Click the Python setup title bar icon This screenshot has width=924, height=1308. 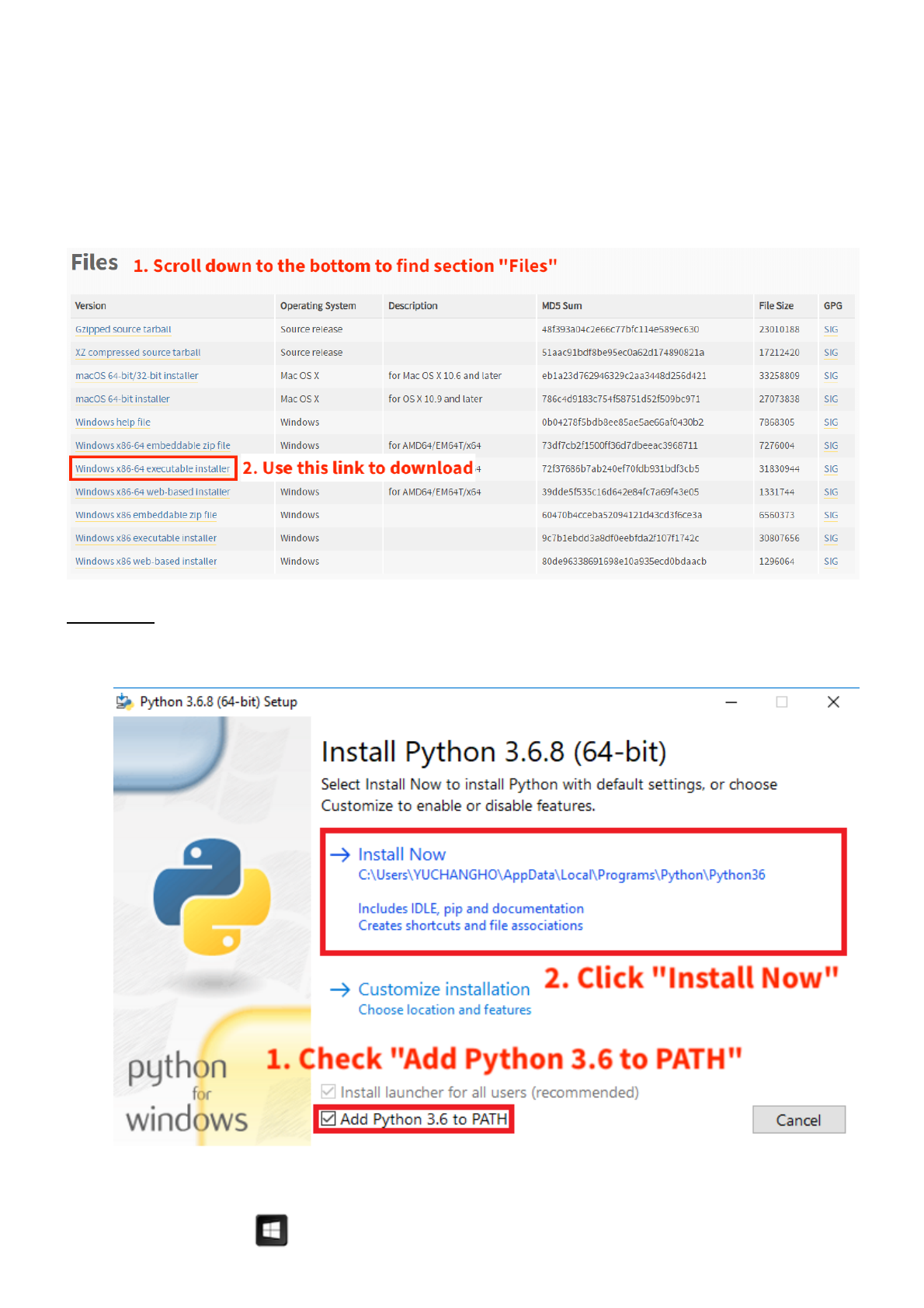click(124, 702)
